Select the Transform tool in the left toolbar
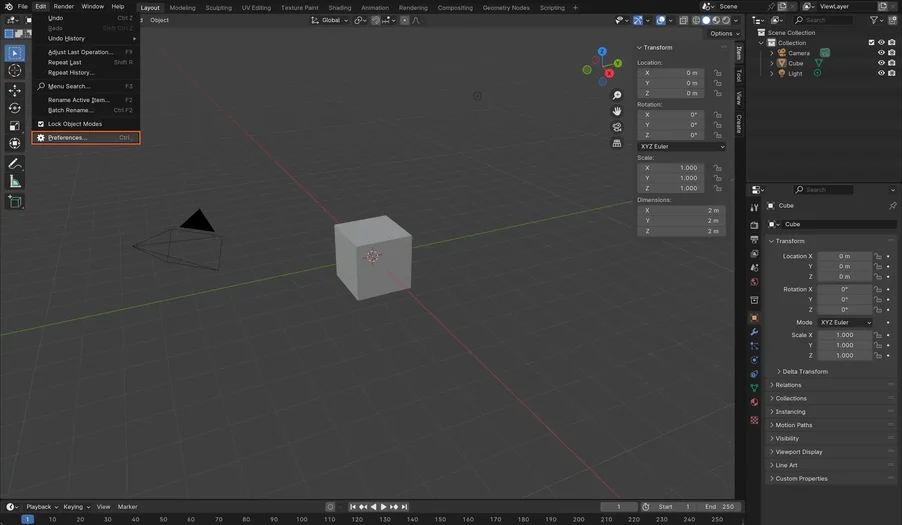Viewport: 902px width, 525px height. click(15, 143)
